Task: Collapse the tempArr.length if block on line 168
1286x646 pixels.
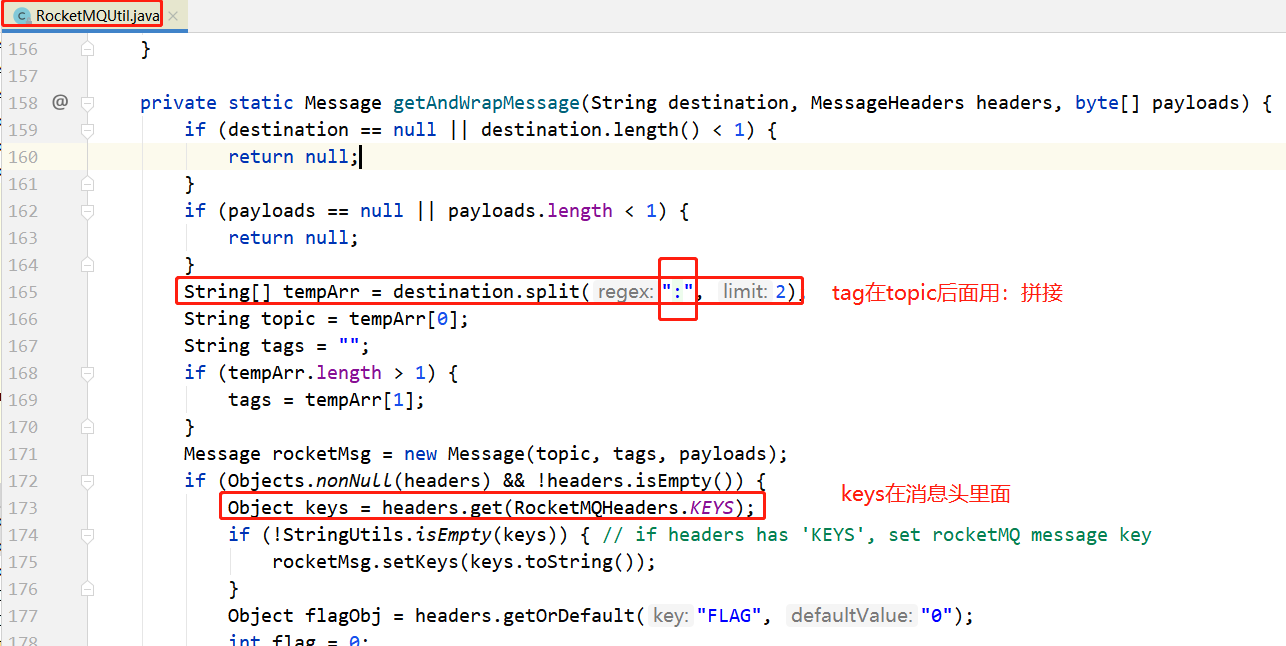Action: [87, 373]
